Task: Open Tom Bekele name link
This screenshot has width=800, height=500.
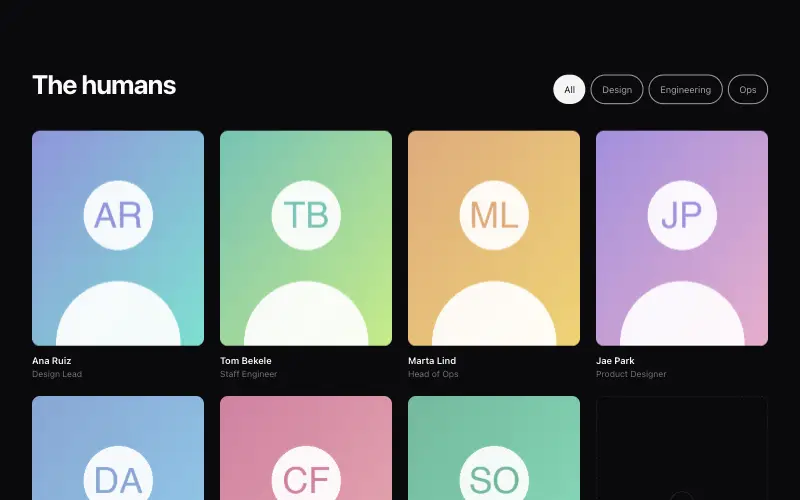Action: 245,361
